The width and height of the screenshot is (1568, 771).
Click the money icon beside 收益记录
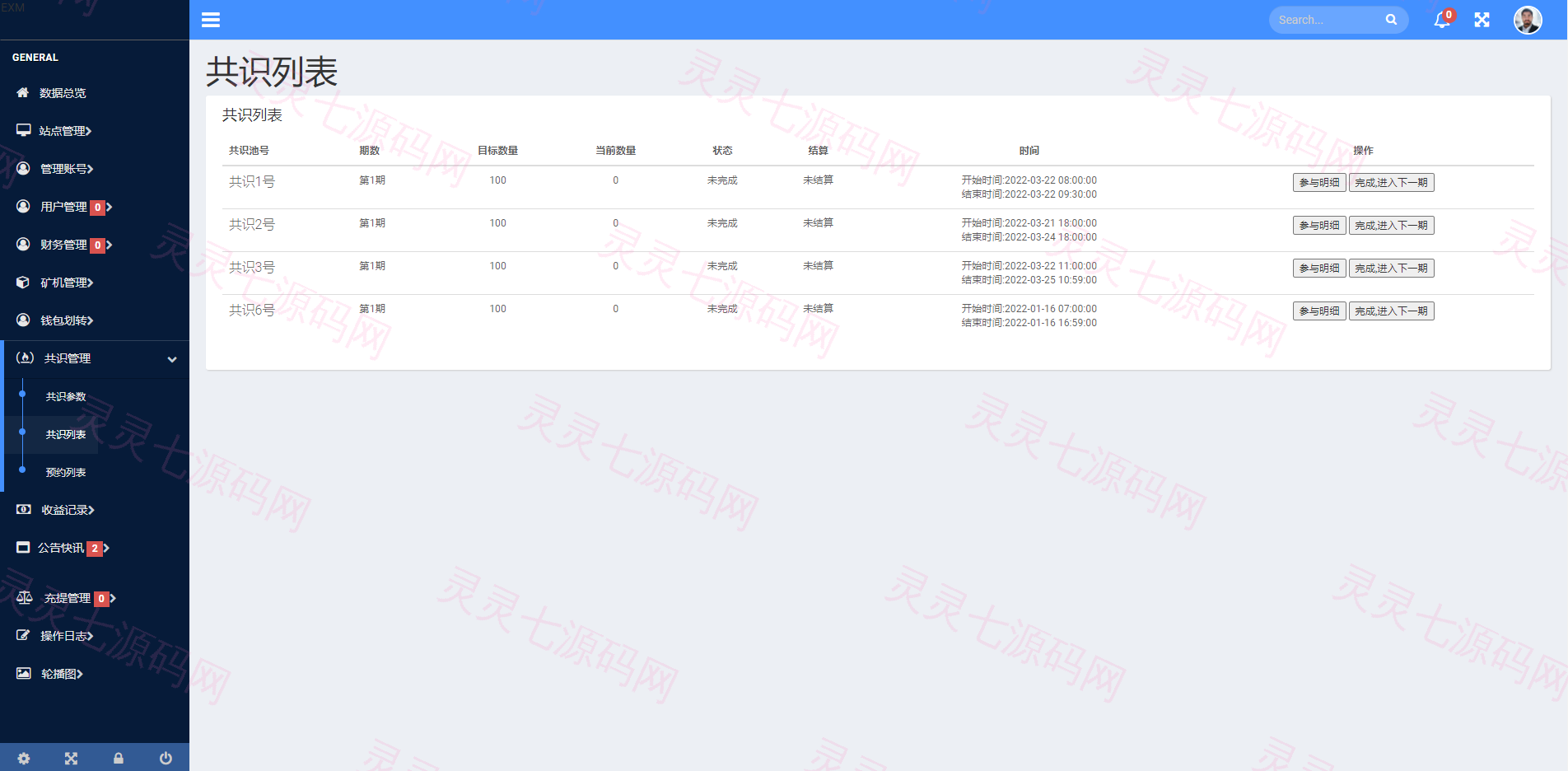pyautogui.click(x=24, y=509)
